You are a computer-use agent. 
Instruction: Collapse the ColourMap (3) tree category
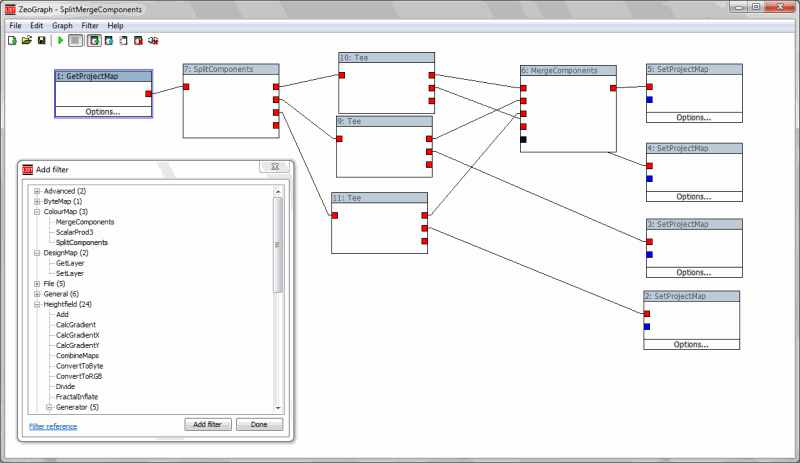(37, 212)
